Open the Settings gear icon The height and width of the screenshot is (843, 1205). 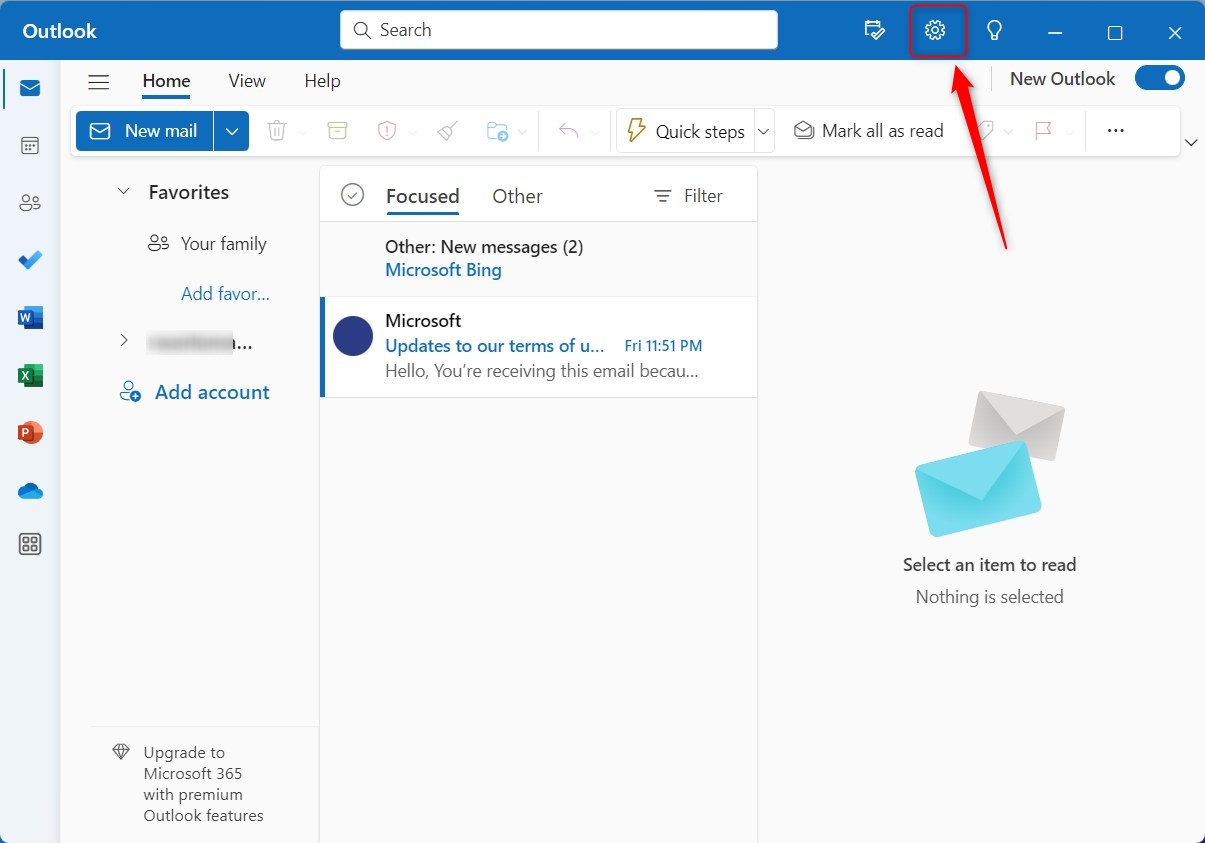click(x=937, y=30)
